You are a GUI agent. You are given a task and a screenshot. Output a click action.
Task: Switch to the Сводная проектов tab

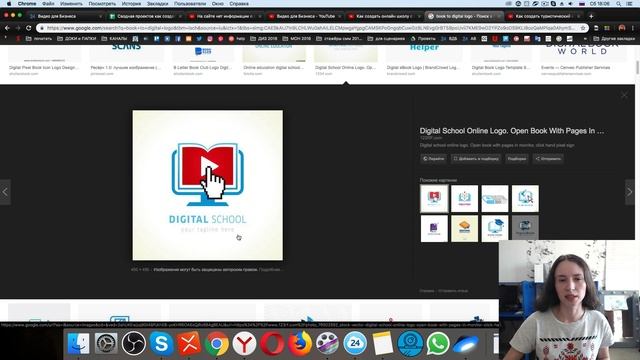click(x=145, y=16)
